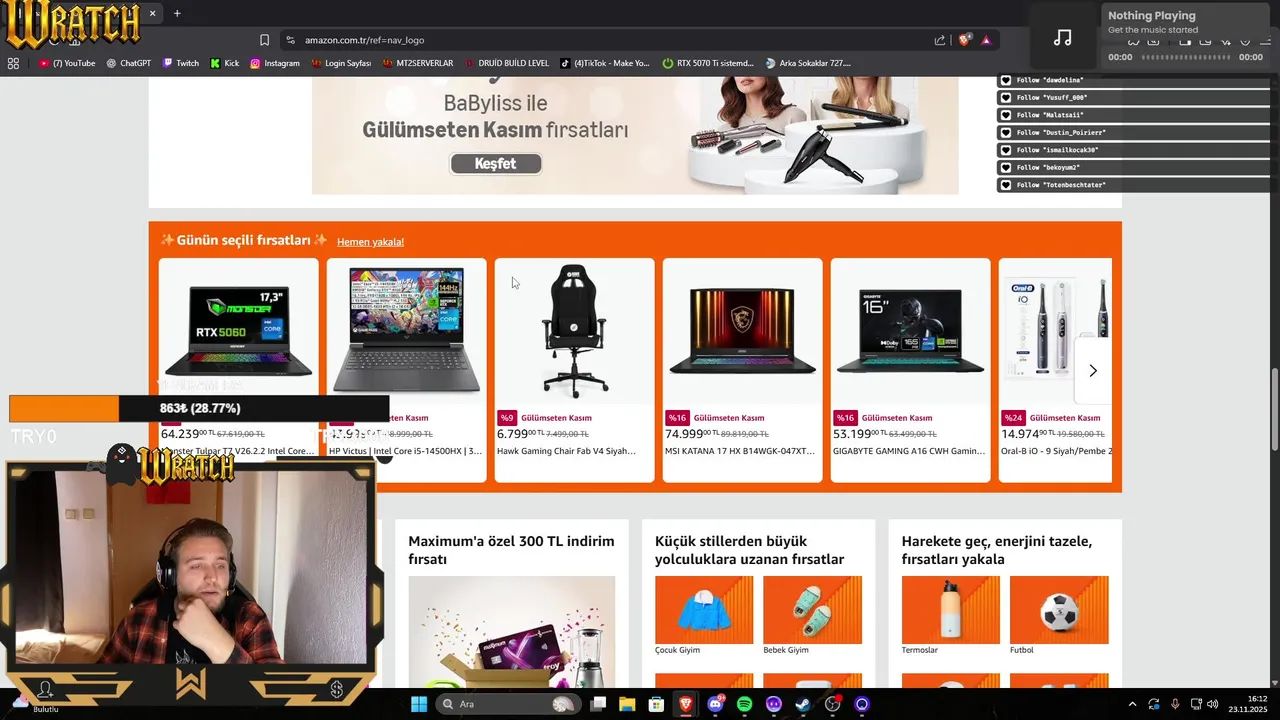Open Steam from the taskbar
The height and width of the screenshot is (720, 1280).
click(x=803, y=704)
